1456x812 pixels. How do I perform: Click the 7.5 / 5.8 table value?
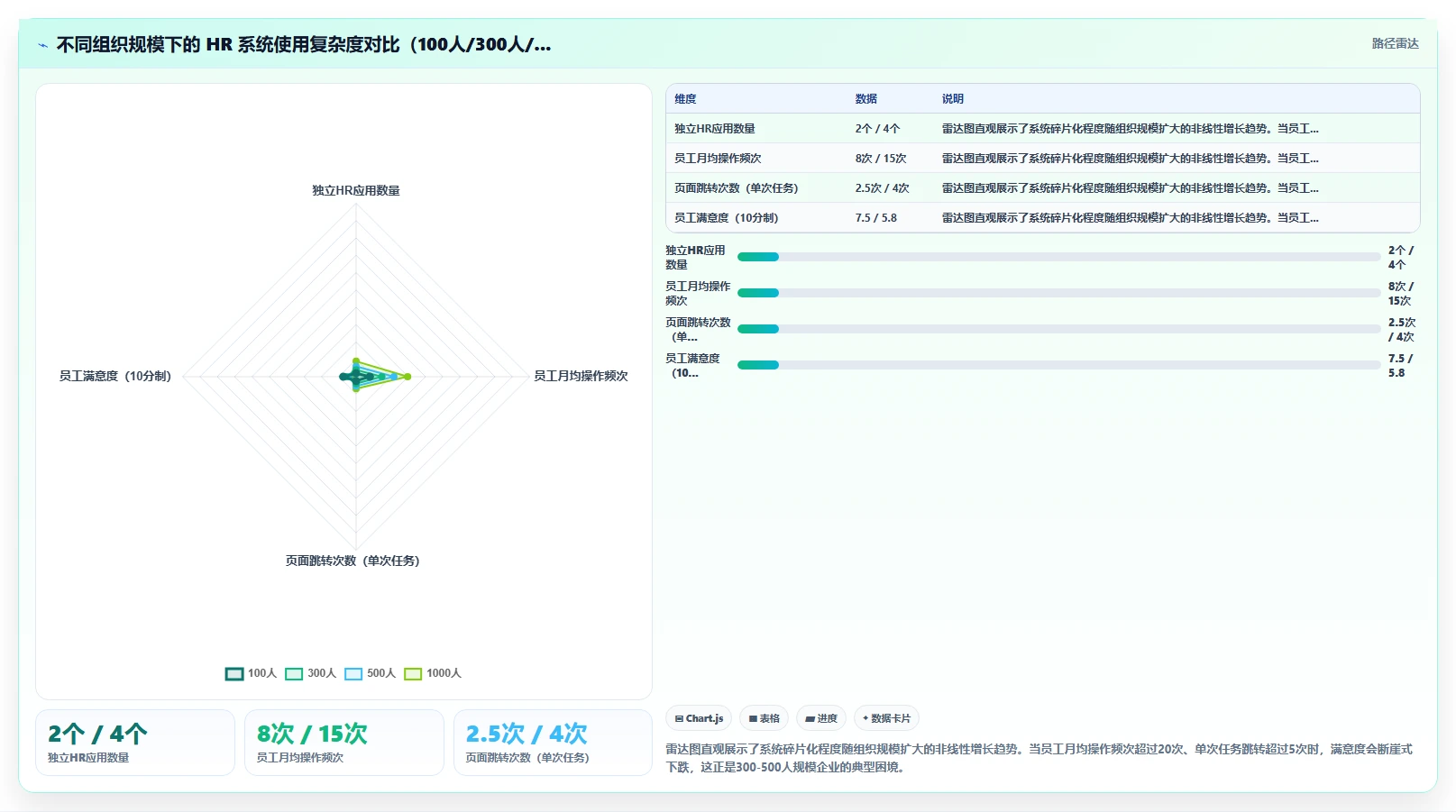pos(875,218)
